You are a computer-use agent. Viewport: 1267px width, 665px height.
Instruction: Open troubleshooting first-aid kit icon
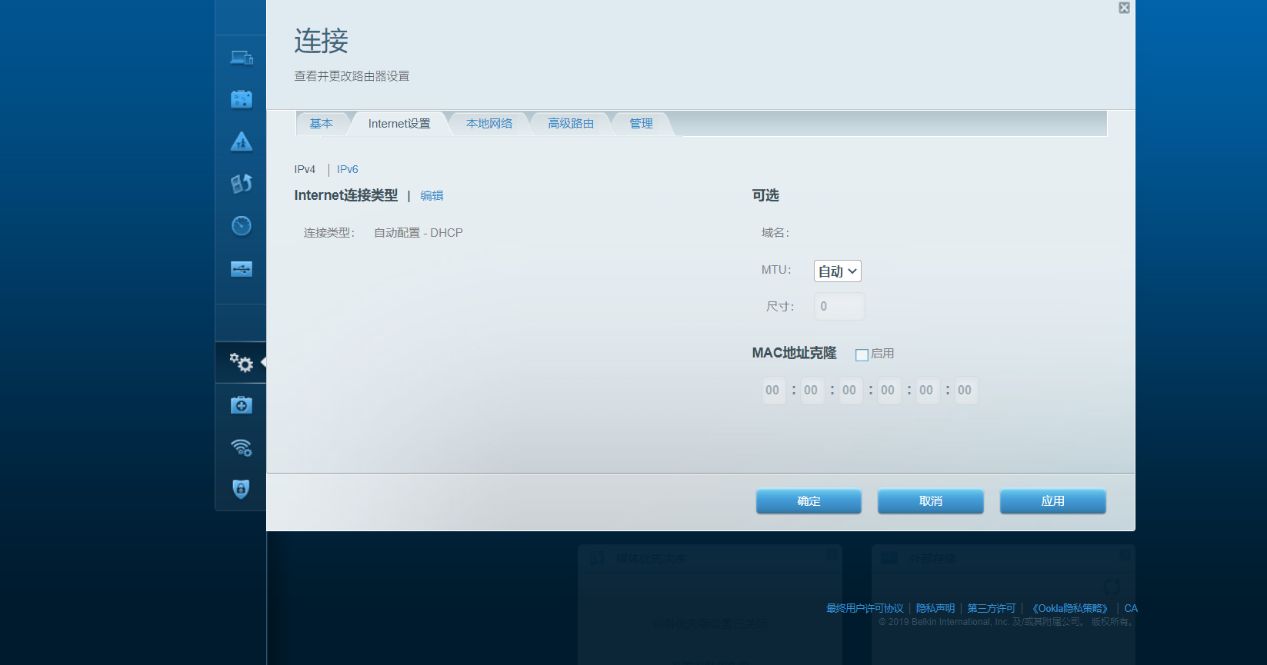click(x=241, y=405)
